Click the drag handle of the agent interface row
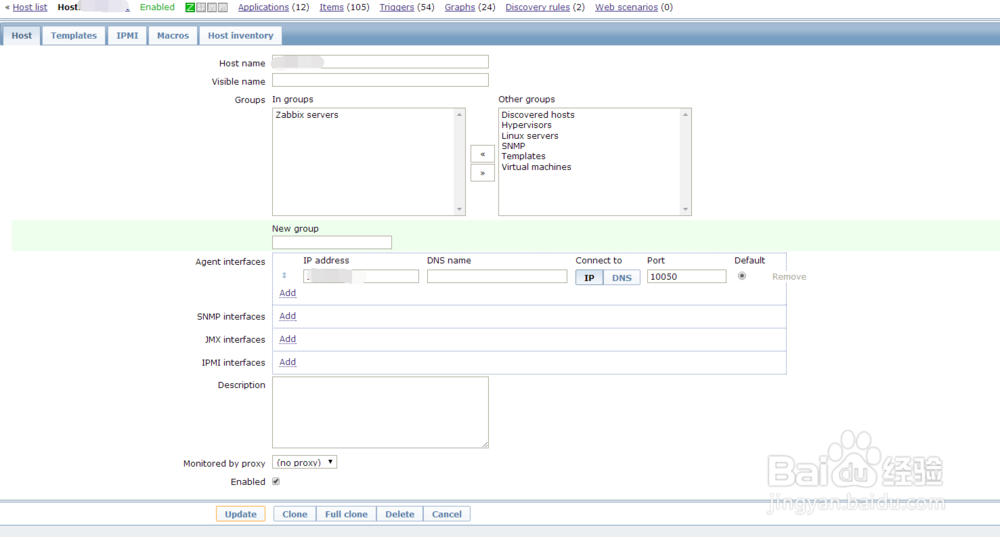Screen dimensions: 1000x537 click(x=284, y=276)
